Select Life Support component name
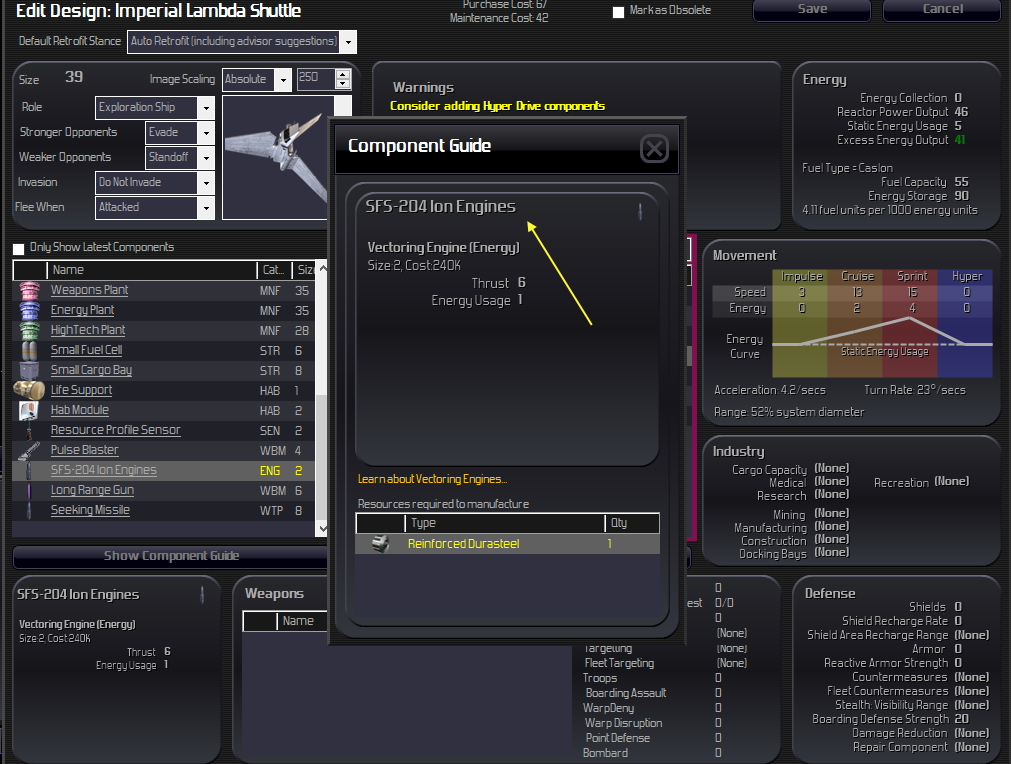1011x764 pixels. pyautogui.click(x=81, y=390)
